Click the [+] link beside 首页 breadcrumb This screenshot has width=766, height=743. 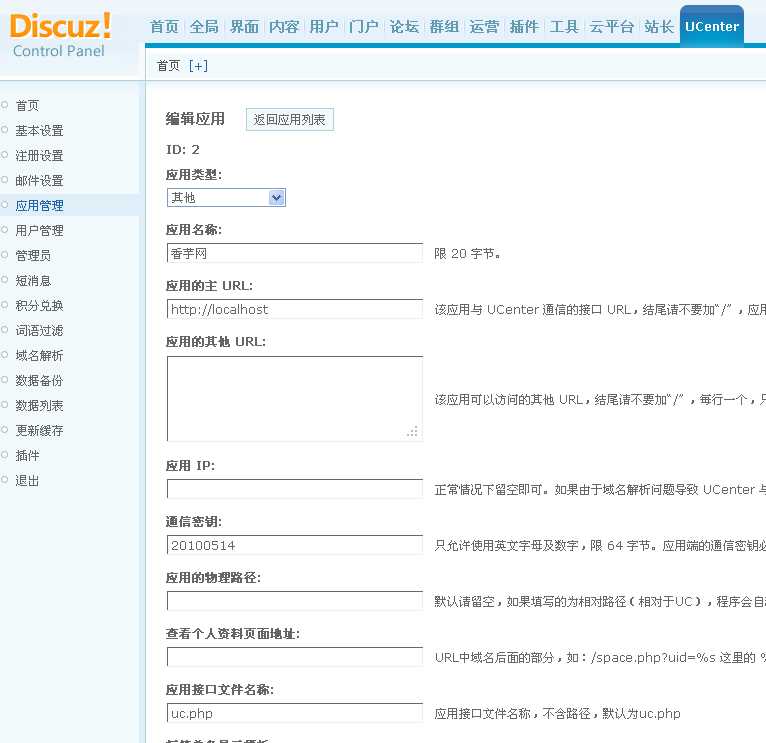pos(198,65)
